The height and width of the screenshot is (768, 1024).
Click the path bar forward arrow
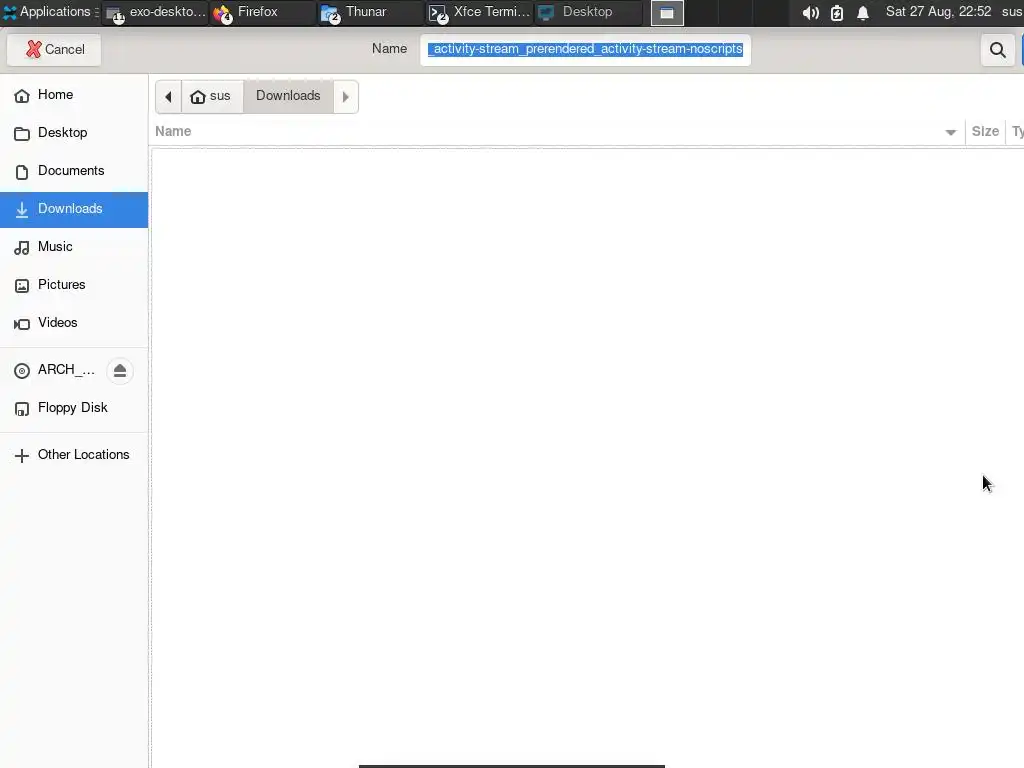coord(345,97)
